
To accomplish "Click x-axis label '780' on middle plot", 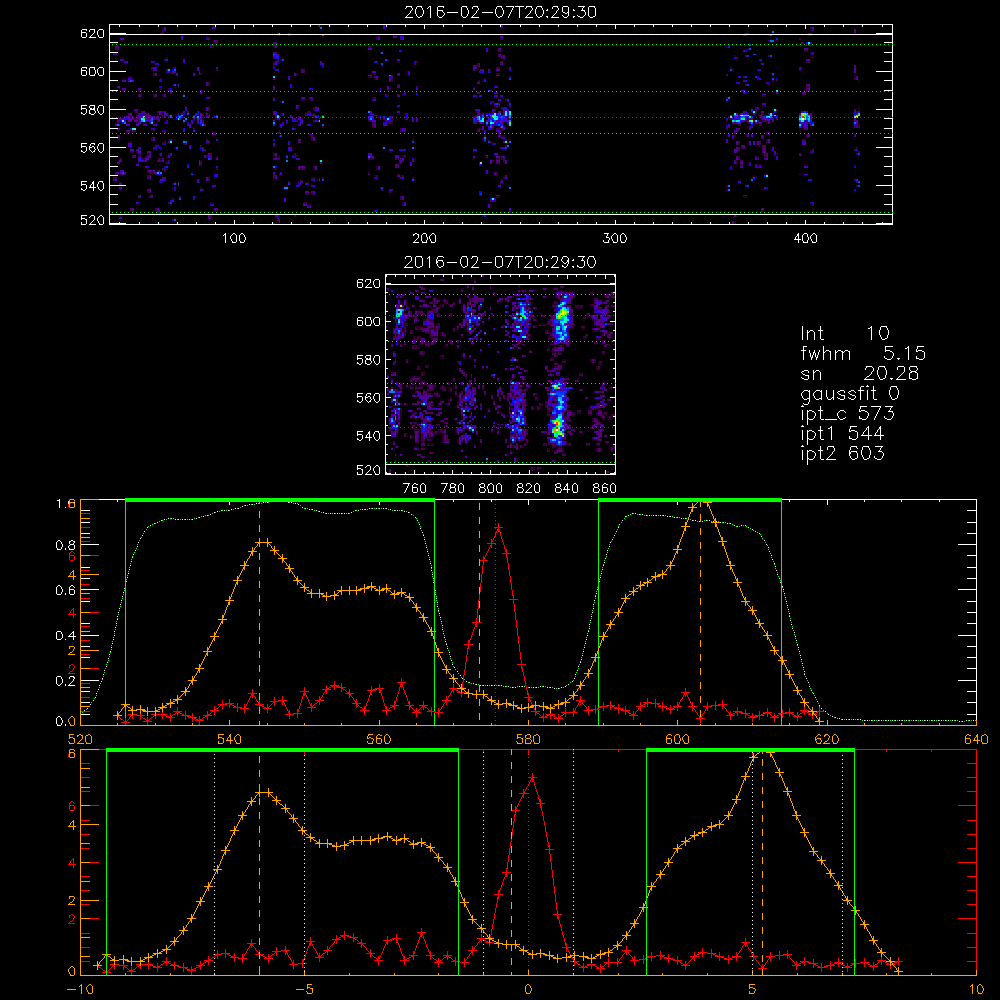I will [453, 489].
